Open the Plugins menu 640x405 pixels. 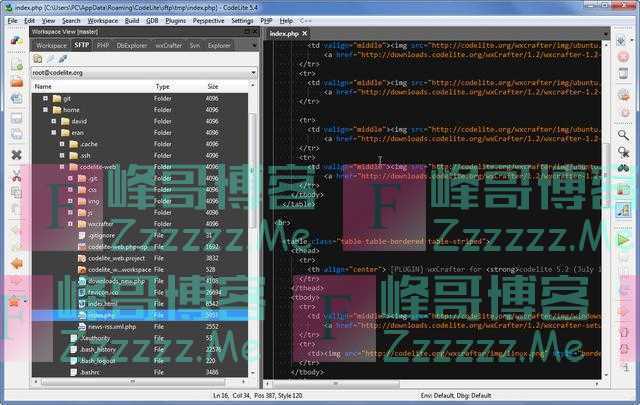pyautogui.click(x=176, y=20)
